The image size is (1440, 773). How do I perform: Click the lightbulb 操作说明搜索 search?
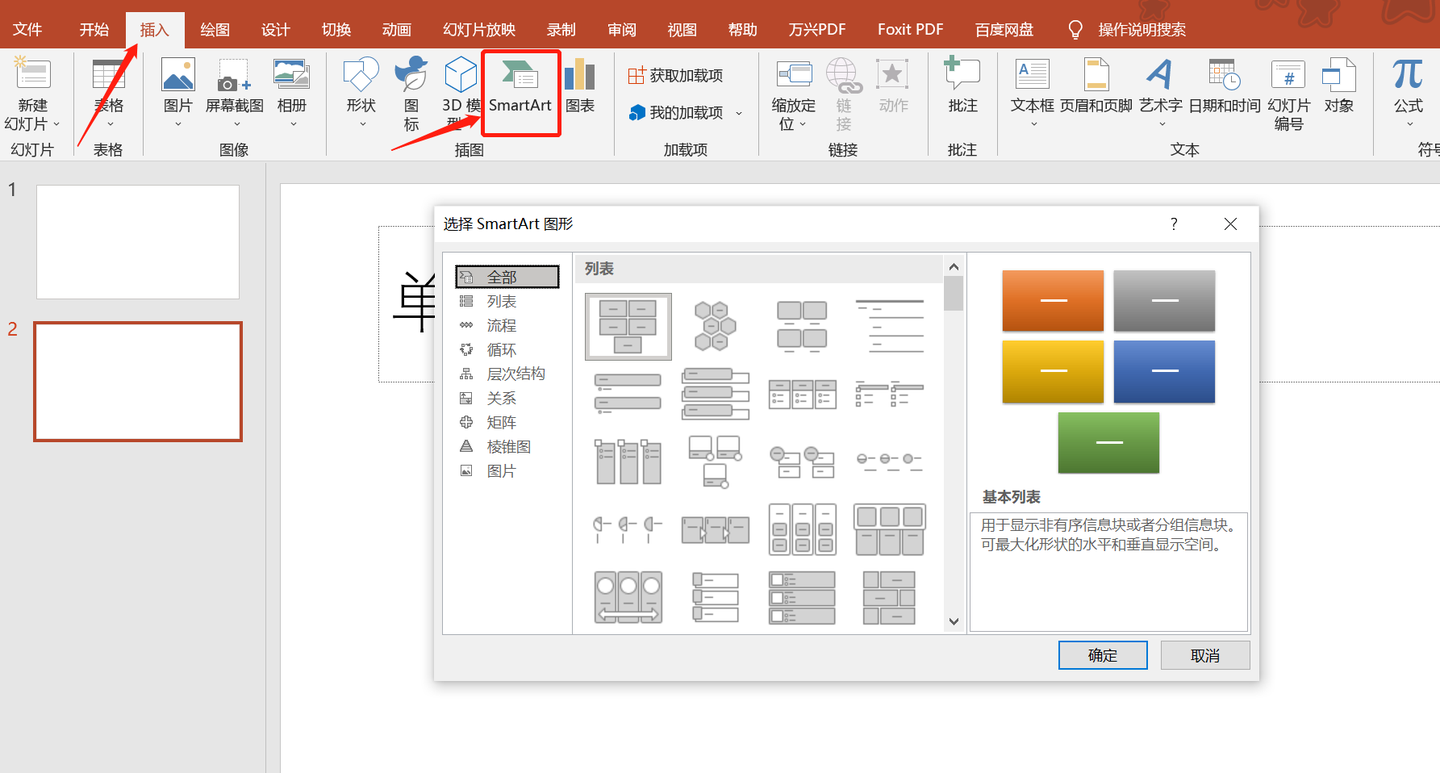pos(1126,29)
